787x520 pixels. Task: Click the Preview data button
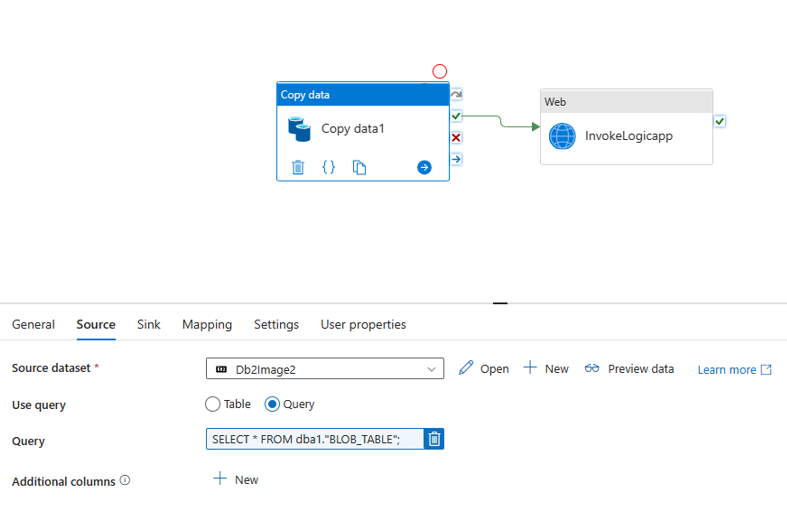tap(629, 369)
